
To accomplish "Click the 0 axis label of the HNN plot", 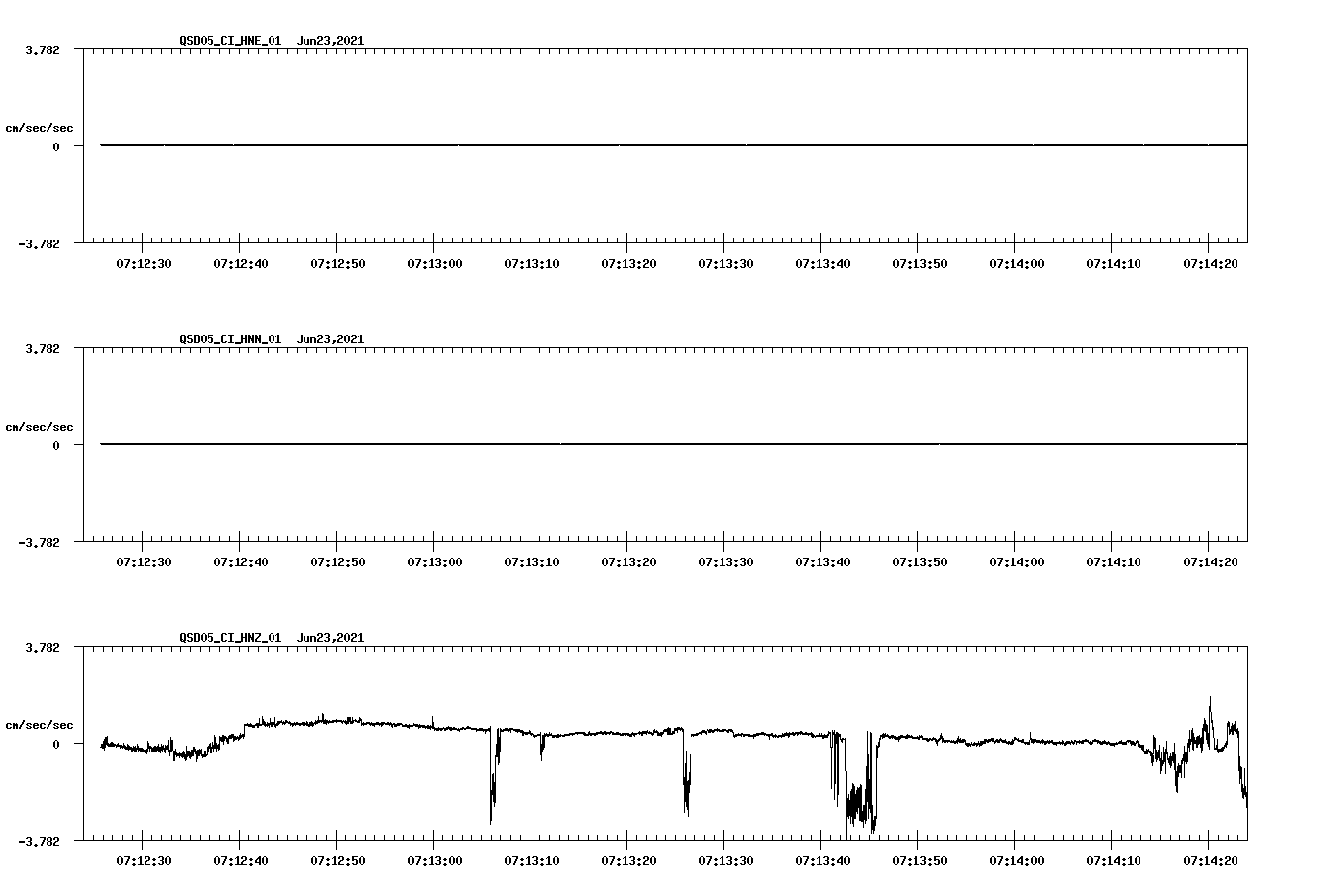I will [x=56, y=446].
